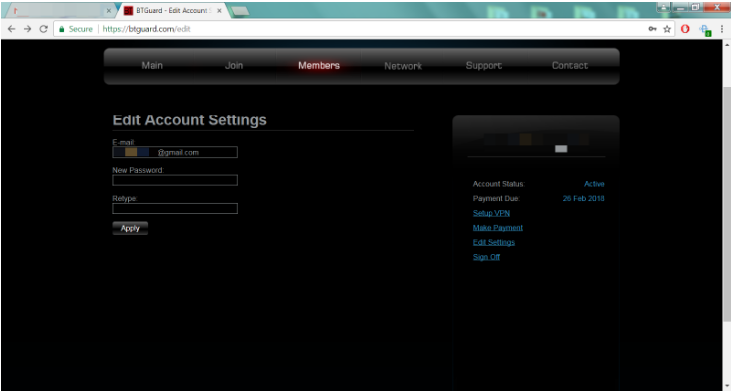Close the Chrome window
The image size is (731, 391).
point(716,7)
